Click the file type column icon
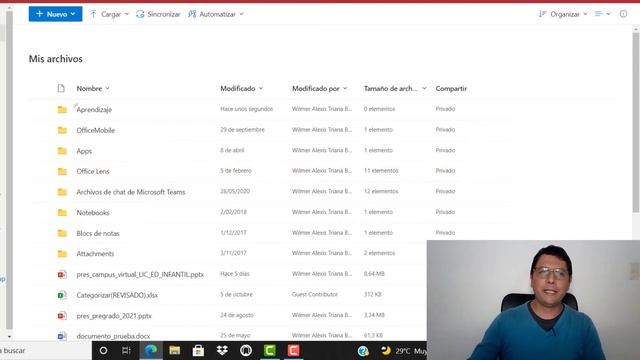The width and height of the screenshot is (640, 360). 61,88
